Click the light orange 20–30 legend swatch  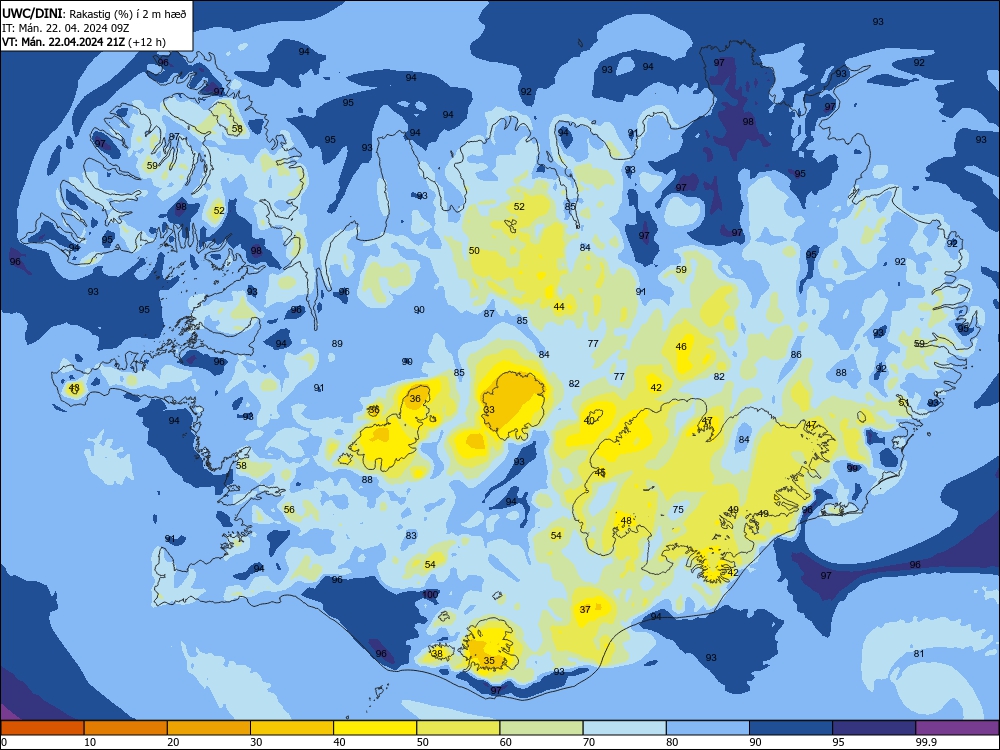[x=209, y=728]
